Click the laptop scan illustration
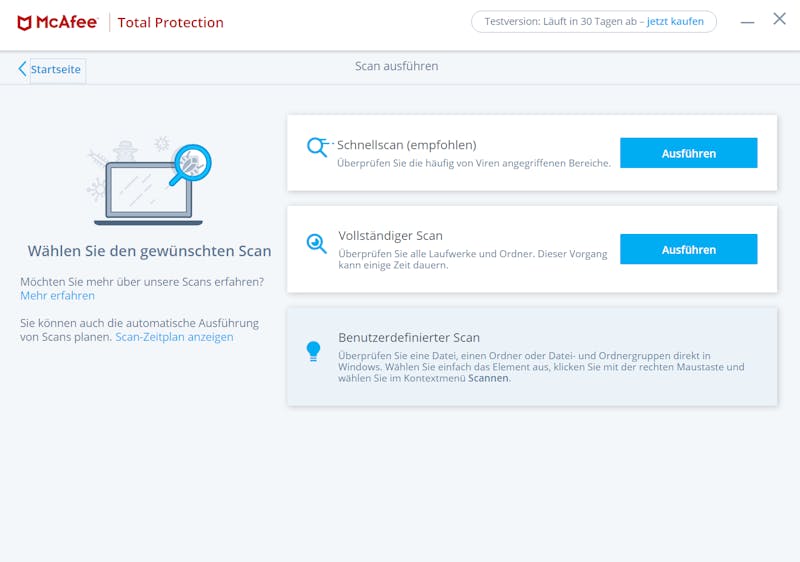Viewport: 800px width, 562px height. [149, 181]
